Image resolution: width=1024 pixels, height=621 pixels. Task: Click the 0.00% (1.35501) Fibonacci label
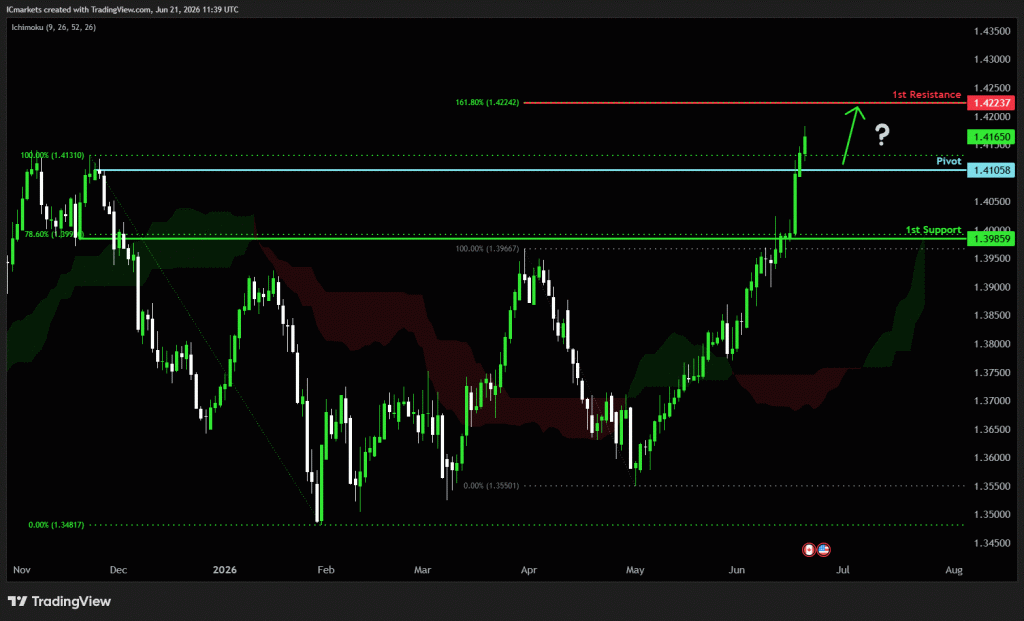[491, 486]
